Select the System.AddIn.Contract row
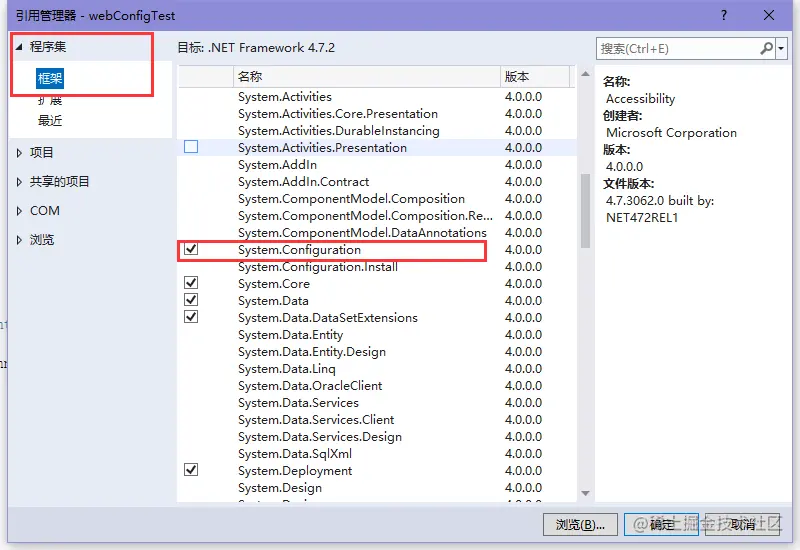 [377, 182]
